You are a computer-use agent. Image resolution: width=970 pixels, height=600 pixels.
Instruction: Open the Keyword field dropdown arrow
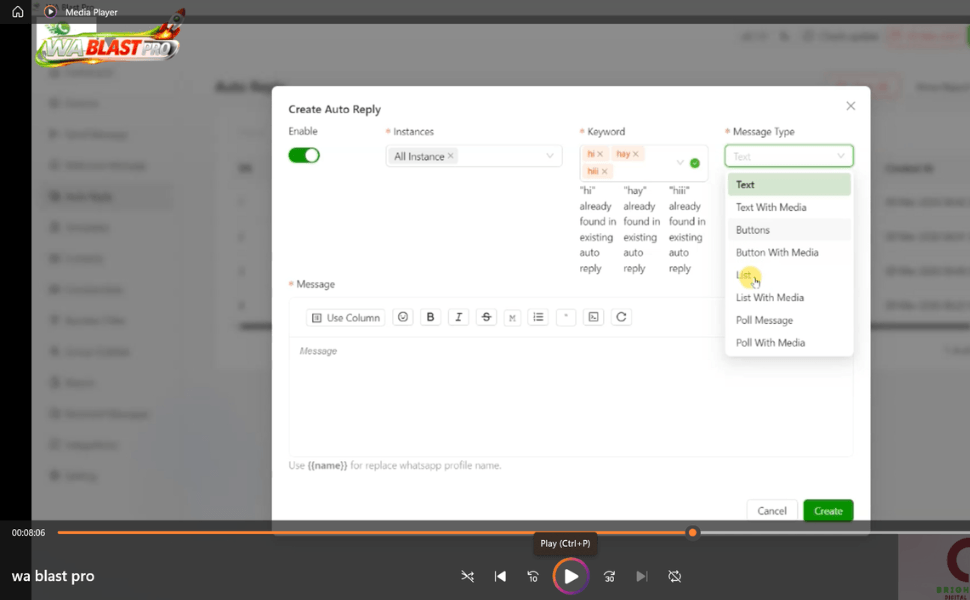[x=680, y=163]
